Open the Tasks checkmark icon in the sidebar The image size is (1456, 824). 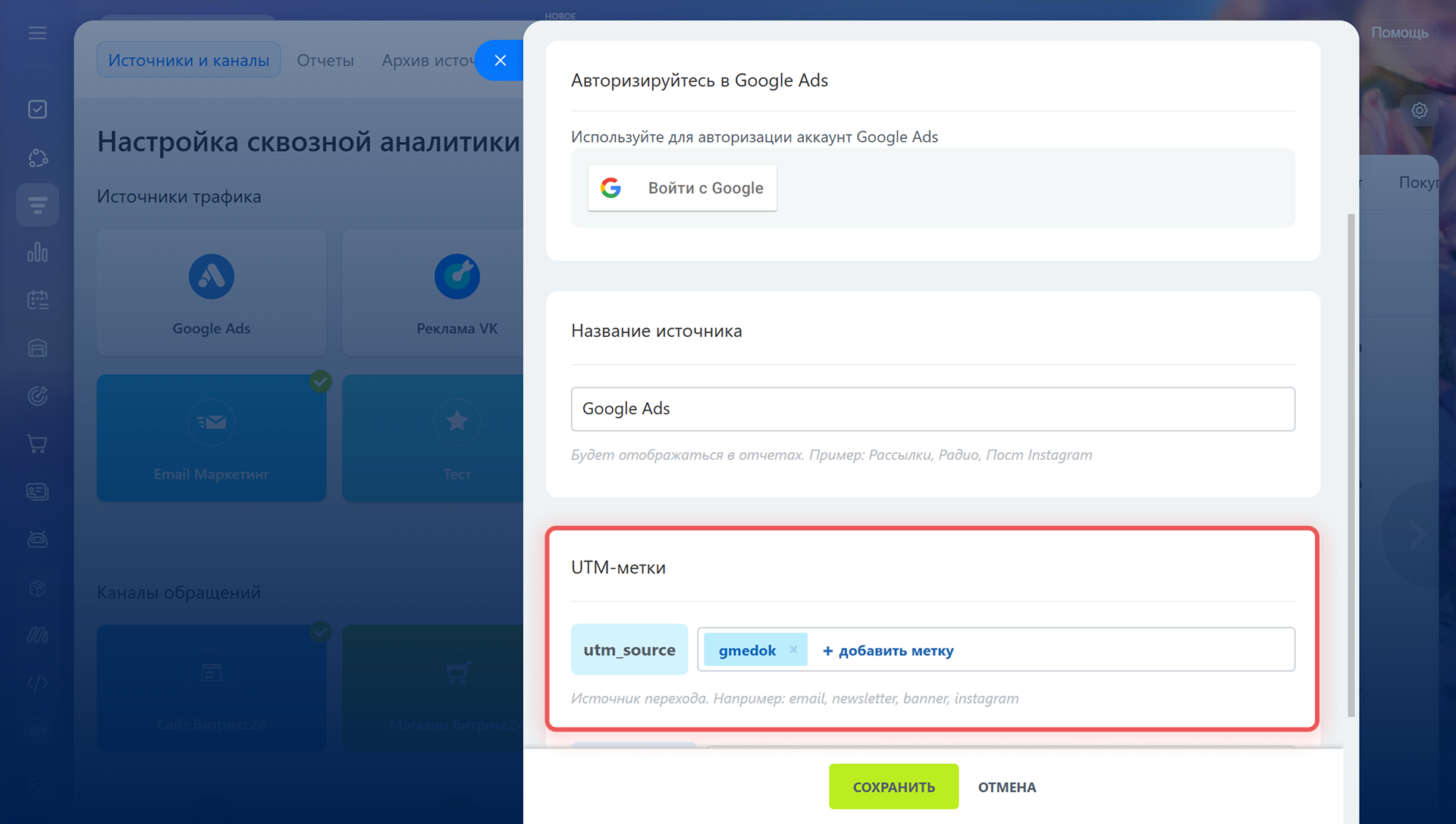point(37,109)
